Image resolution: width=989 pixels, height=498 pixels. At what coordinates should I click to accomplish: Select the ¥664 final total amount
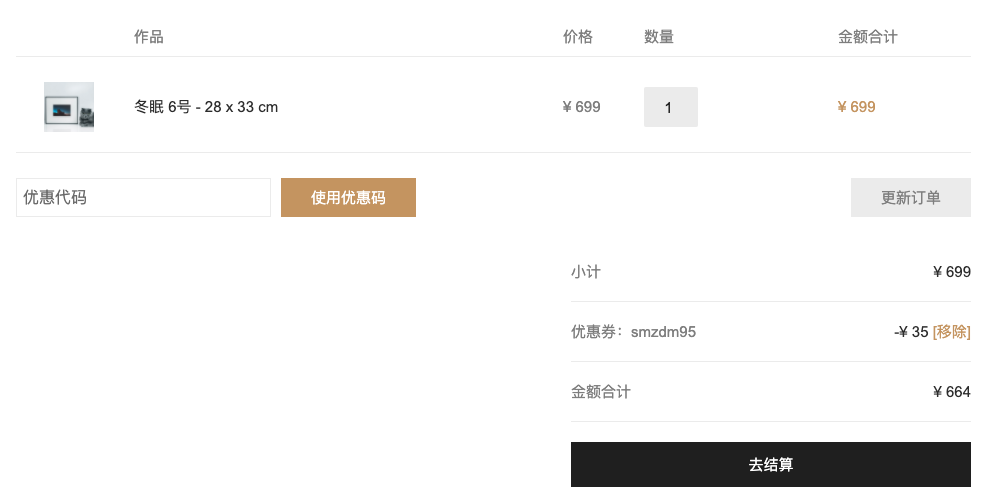click(952, 391)
